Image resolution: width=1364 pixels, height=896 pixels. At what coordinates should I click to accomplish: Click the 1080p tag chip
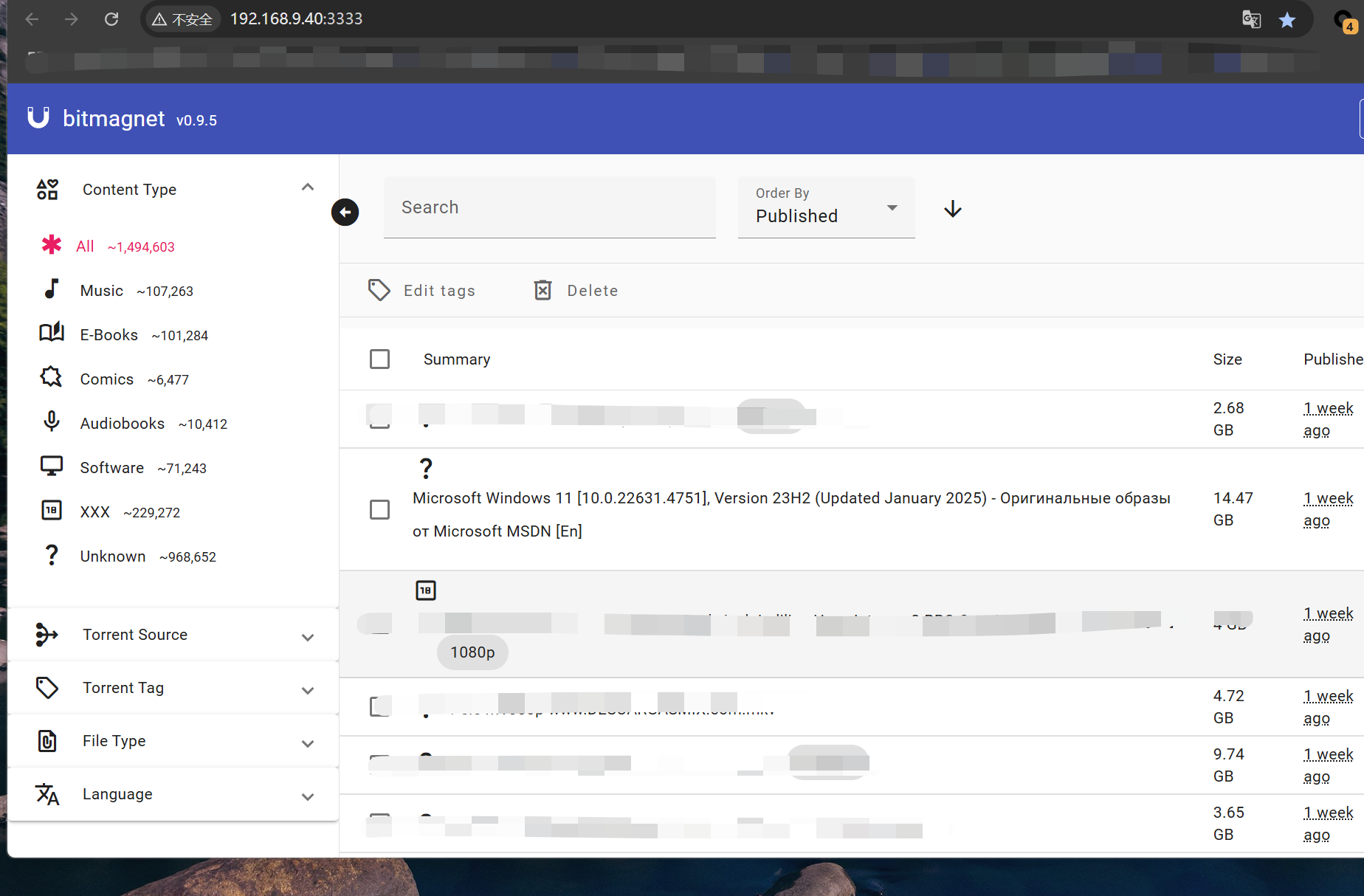[x=472, y=652]
